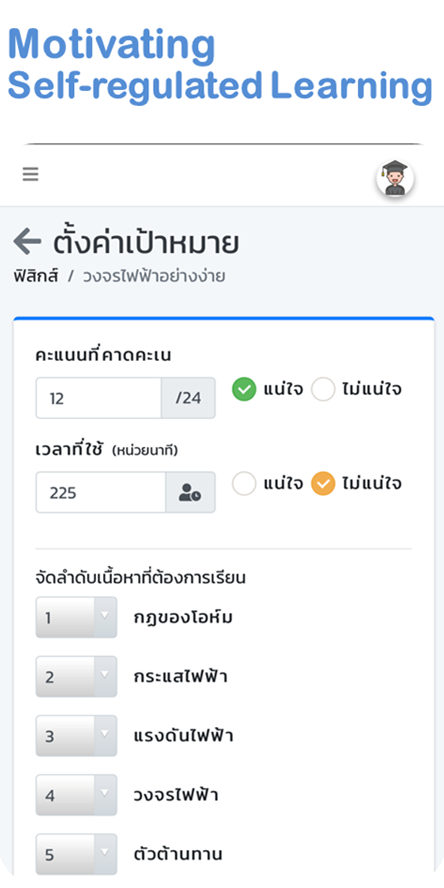
Task: Open the order dropdown for แรงดันไฟฟ้า
Action: (76, 736)
